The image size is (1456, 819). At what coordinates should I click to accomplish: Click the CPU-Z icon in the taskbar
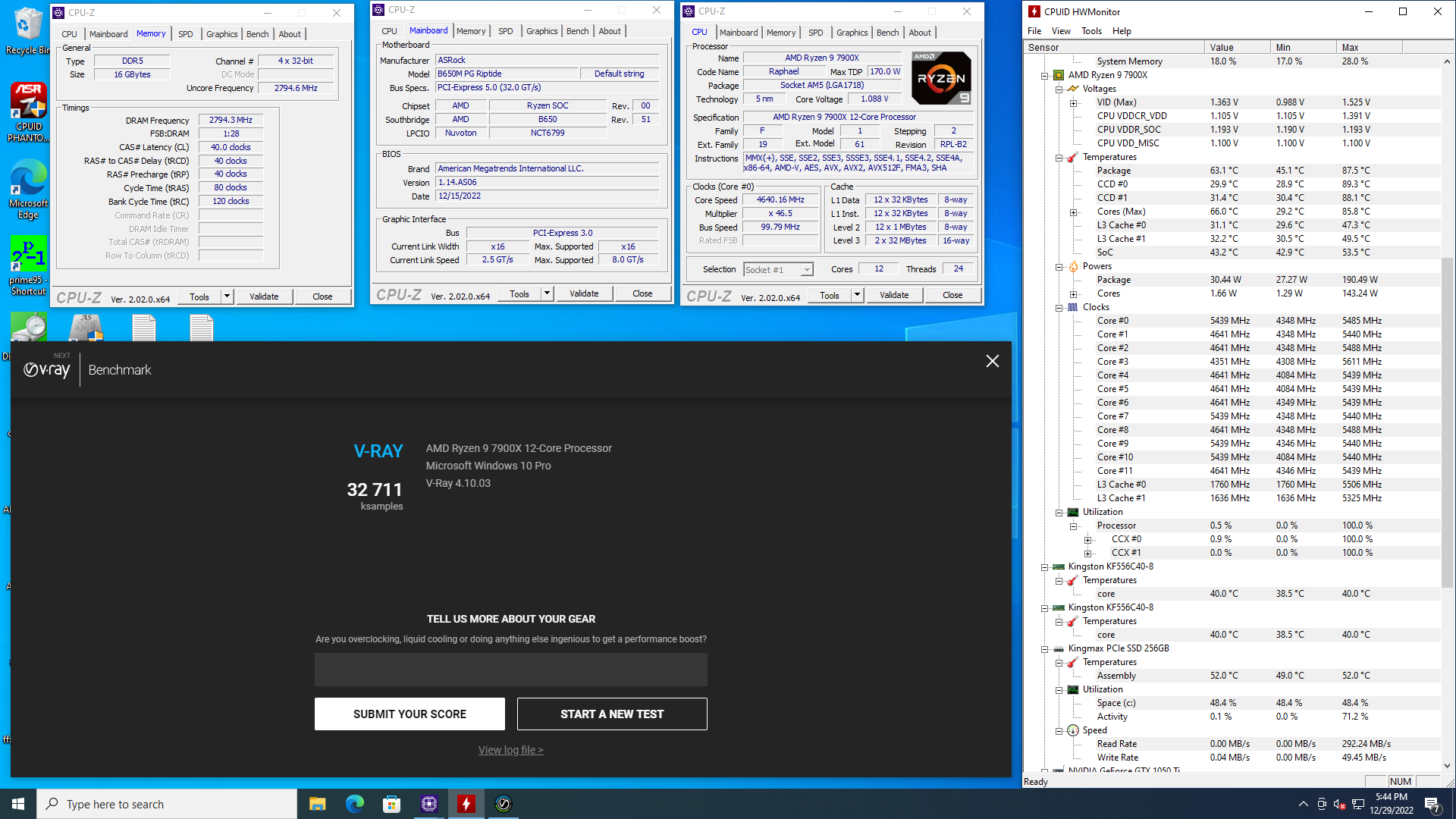429,804
